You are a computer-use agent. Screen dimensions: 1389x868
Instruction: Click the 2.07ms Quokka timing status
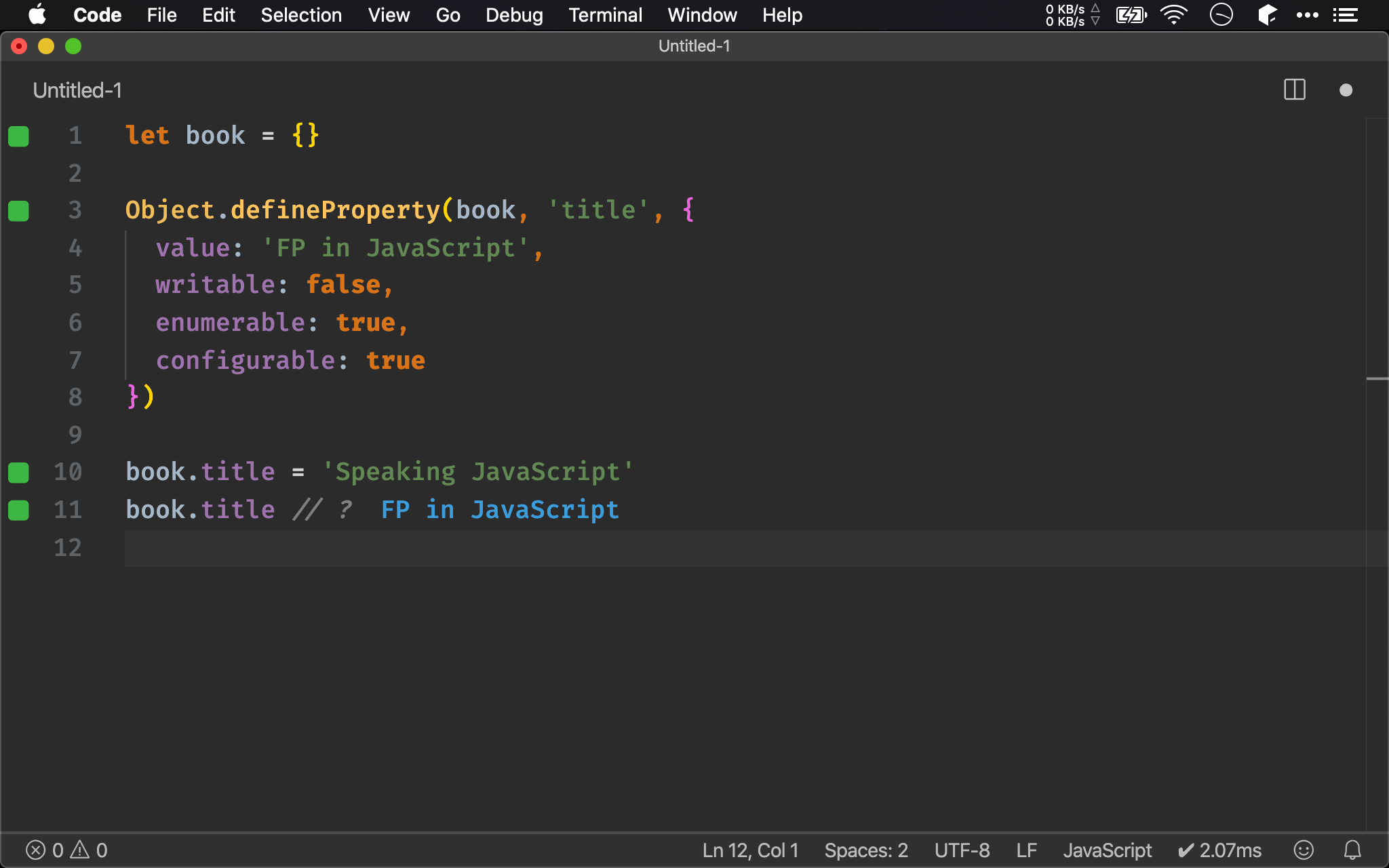[1219, 850]
